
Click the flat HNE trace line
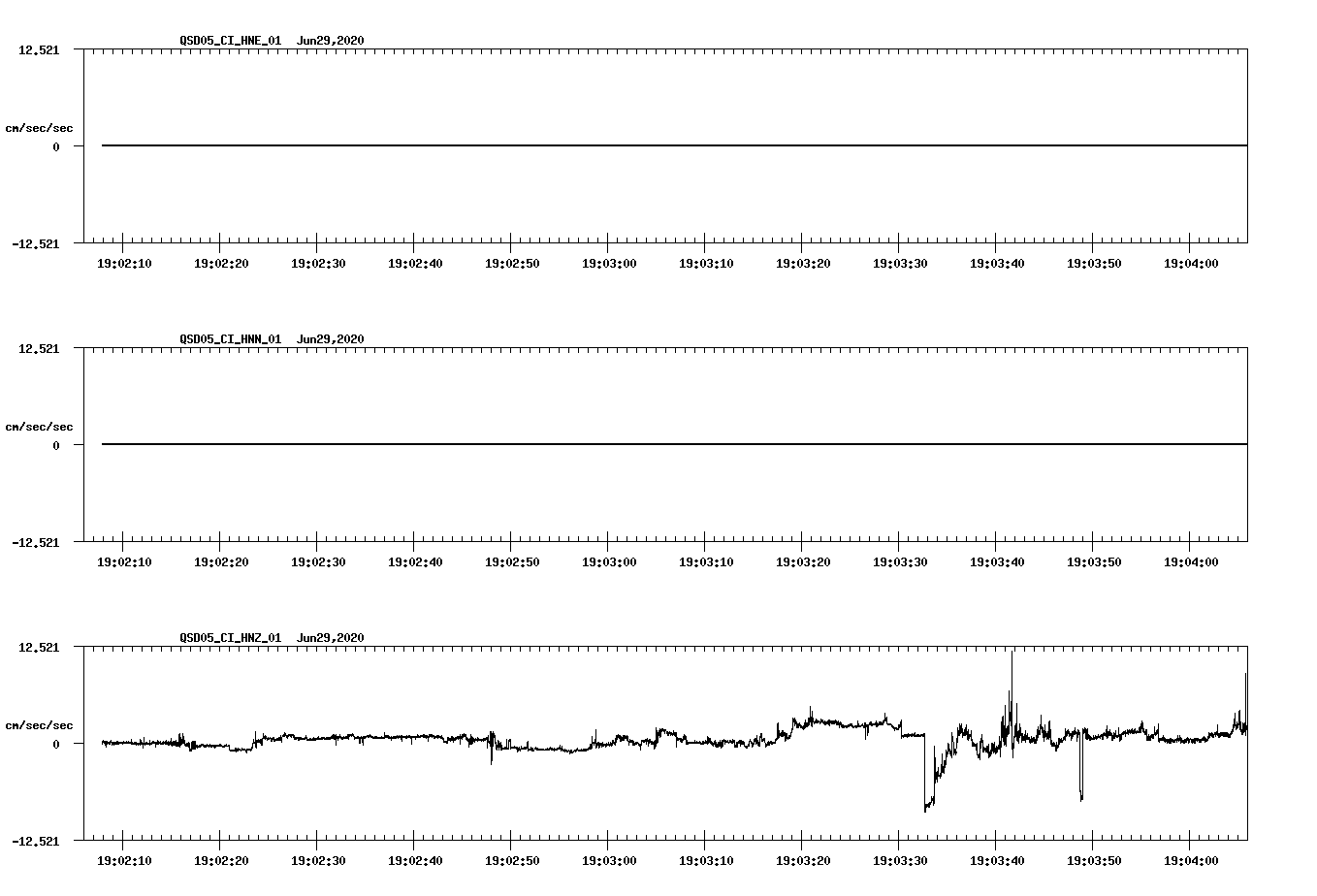[674, 145]
